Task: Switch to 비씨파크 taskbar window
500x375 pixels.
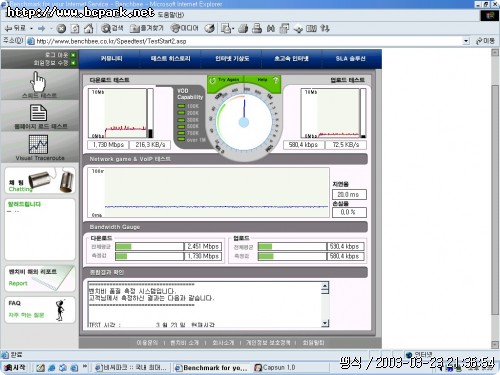Action: (x=131, y=368)
